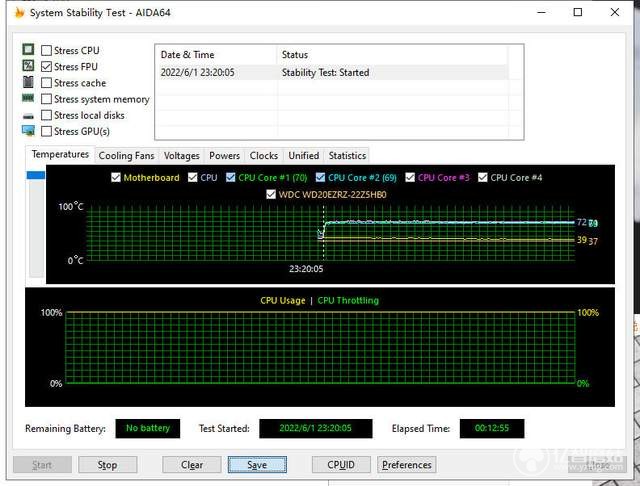Toggle Motherboard temperature graph checkbox

[x=116, y=178]
